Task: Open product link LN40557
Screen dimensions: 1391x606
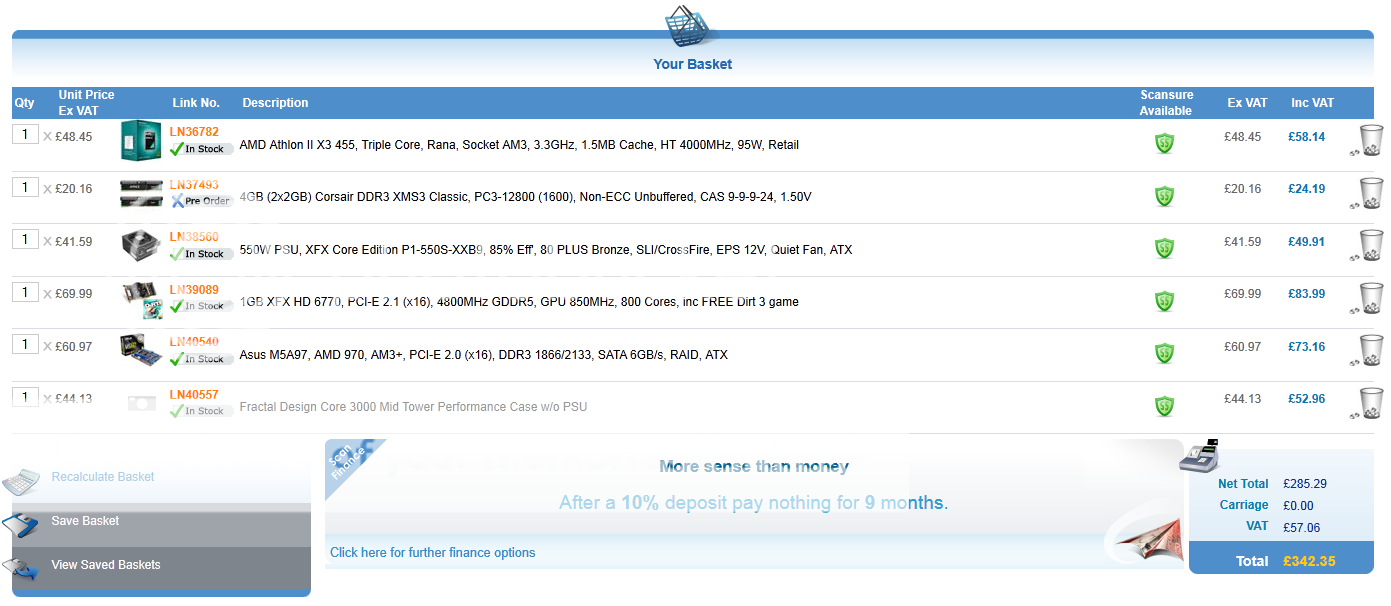Action: (194, 395)
